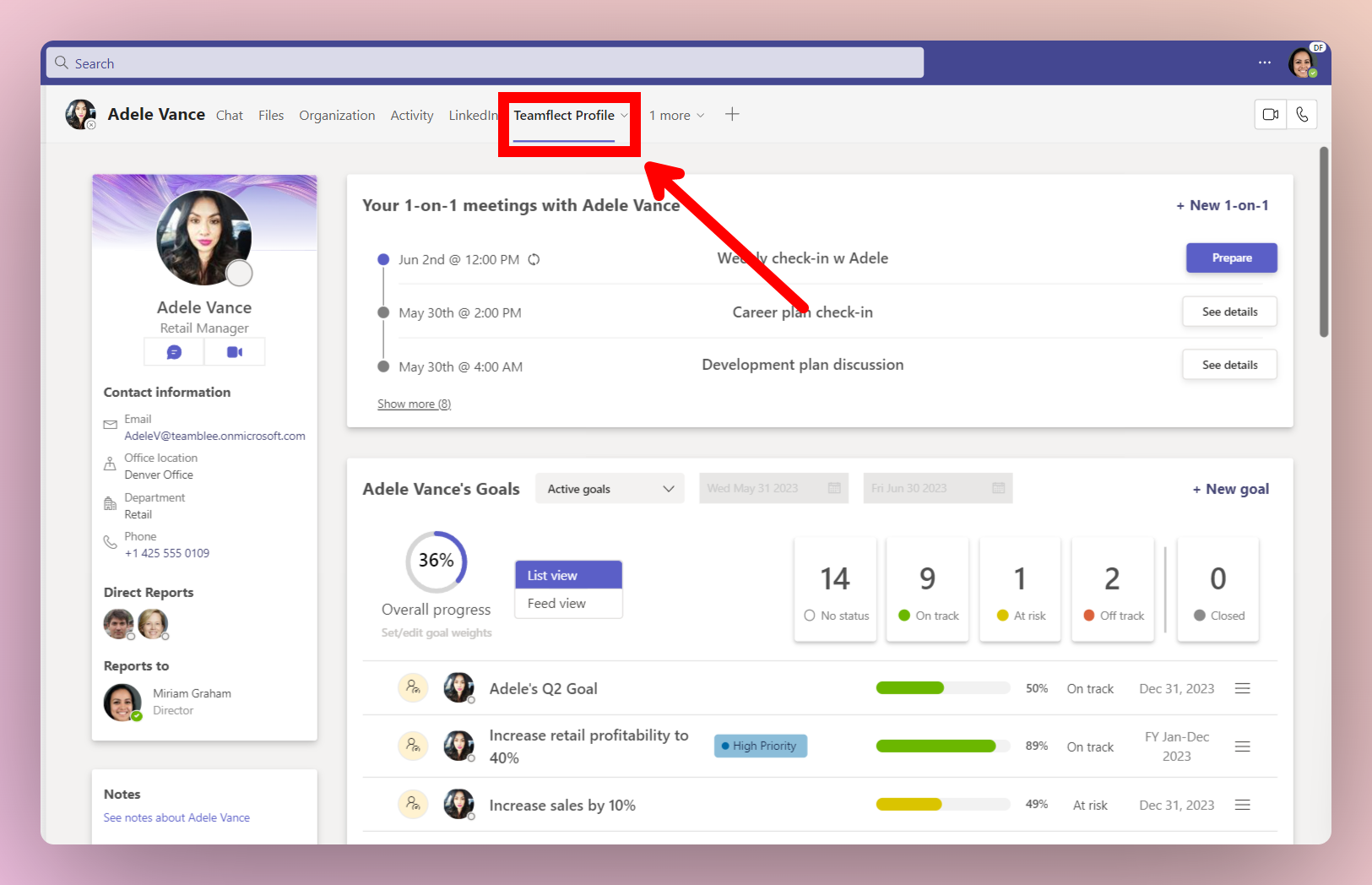Click retail profitability 89% progress bar

pyautogui.click(x=943, y=746)
